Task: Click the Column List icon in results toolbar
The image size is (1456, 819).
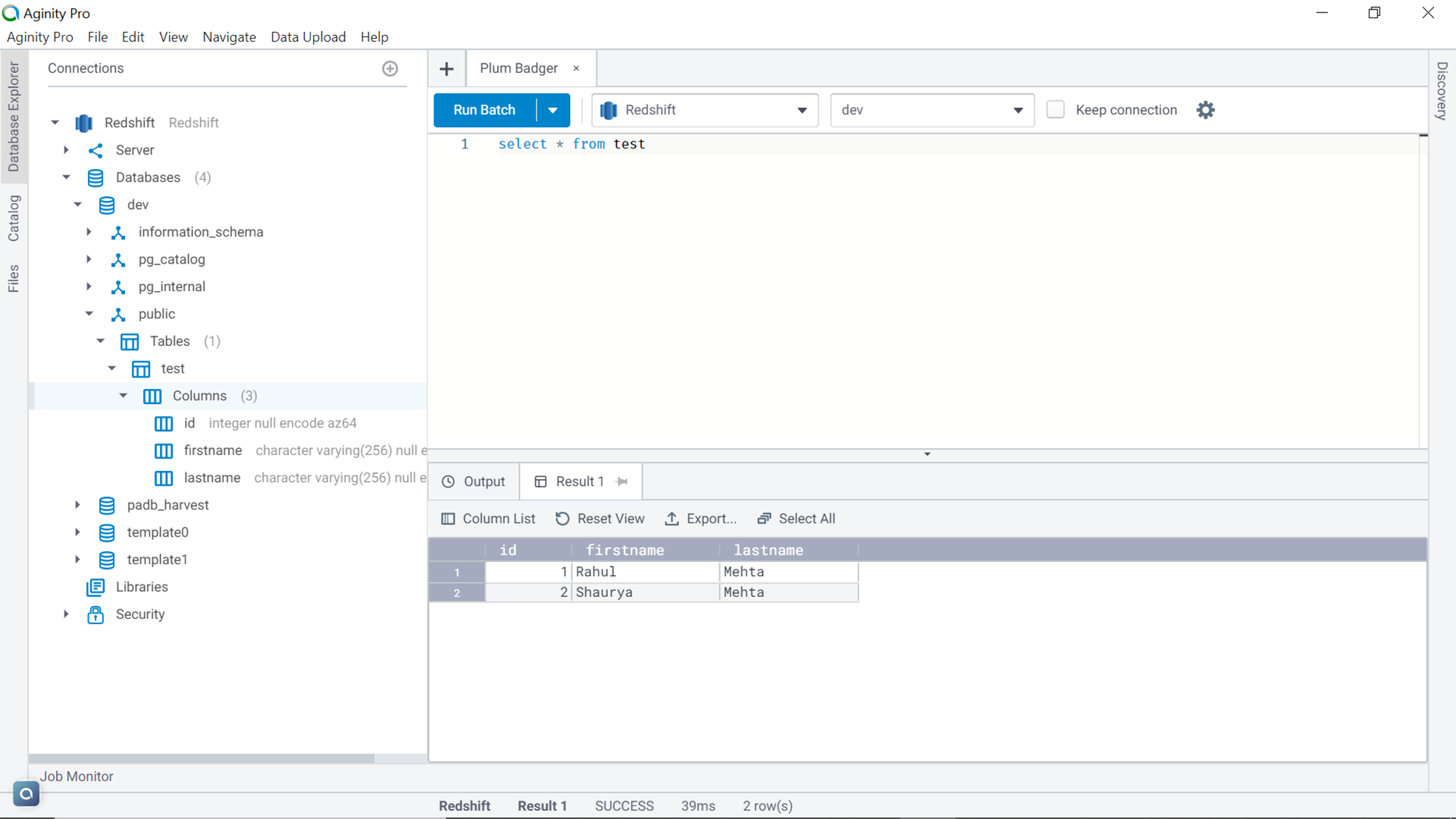Action: click(449, 518)
